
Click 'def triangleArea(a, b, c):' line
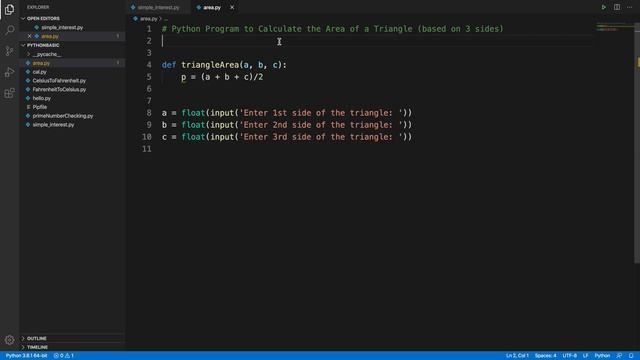coord(224,65)
